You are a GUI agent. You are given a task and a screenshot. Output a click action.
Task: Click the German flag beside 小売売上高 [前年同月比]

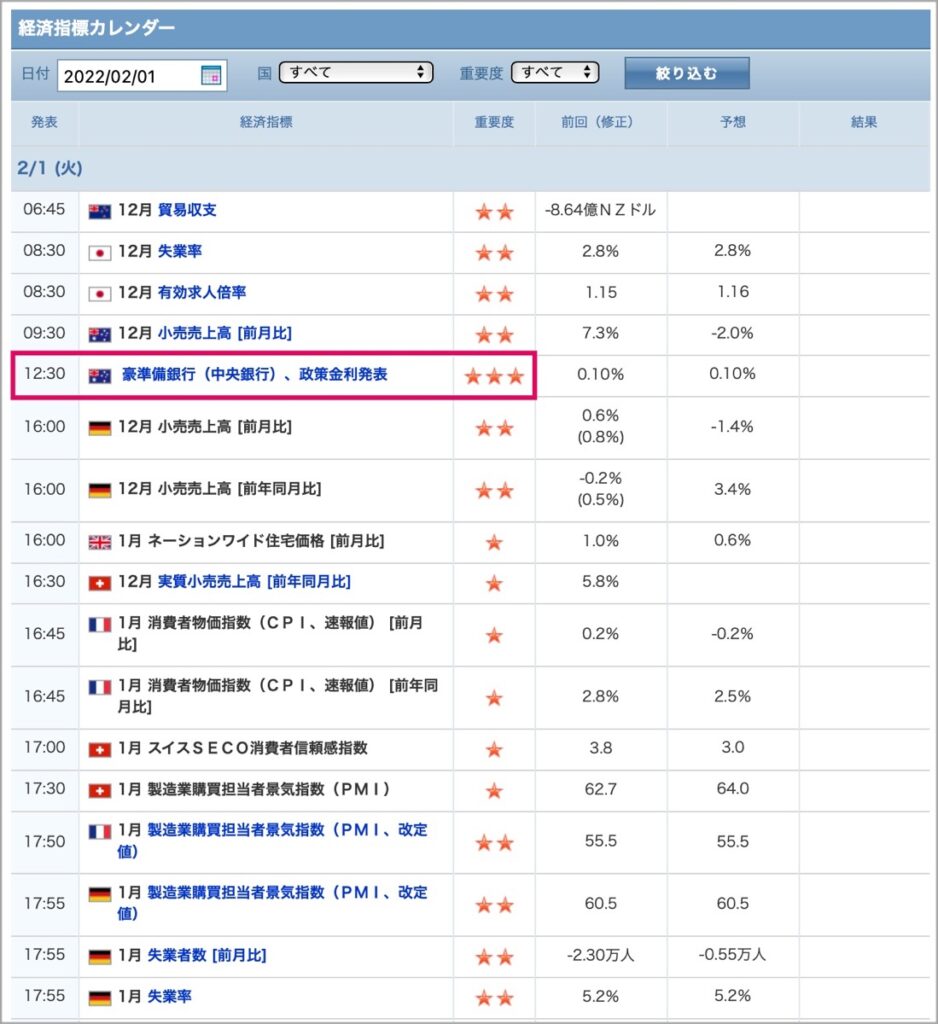click(100, 490)
